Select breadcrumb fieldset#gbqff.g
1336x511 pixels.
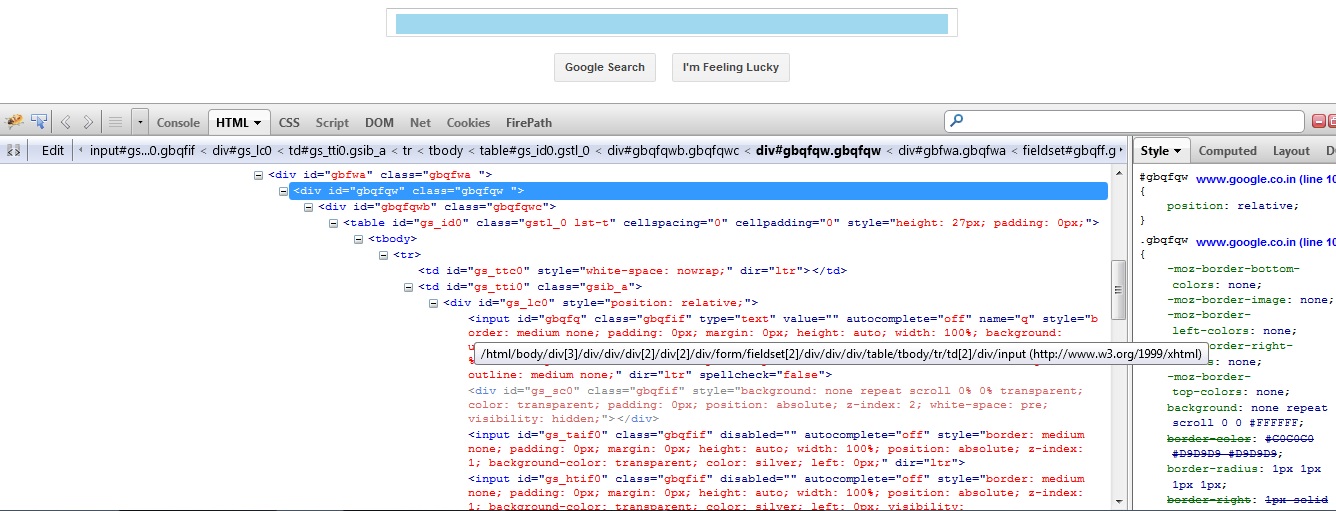coord(1067,151)
